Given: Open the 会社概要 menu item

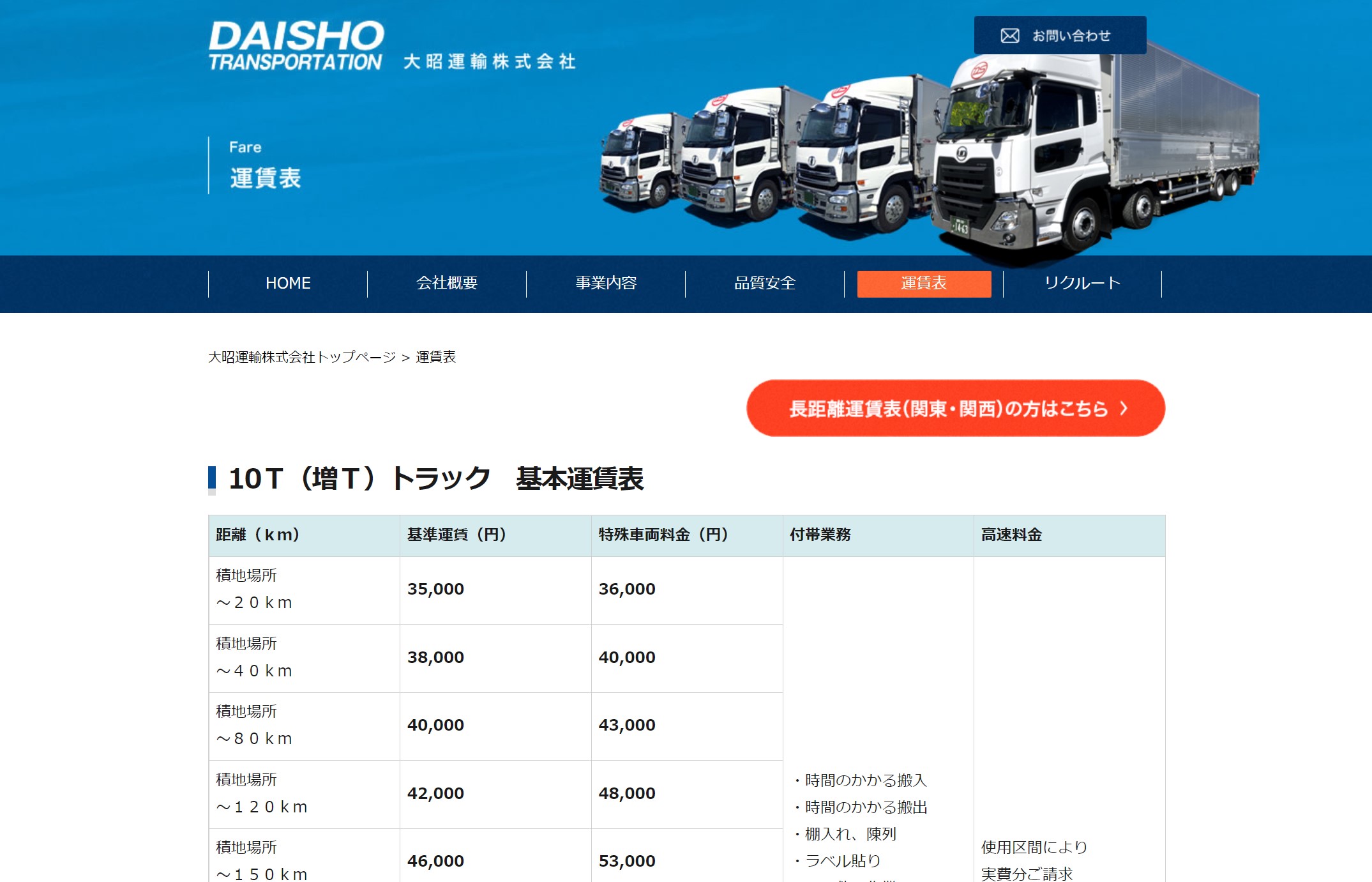Looking at the screenshot, I should [447, 284].
